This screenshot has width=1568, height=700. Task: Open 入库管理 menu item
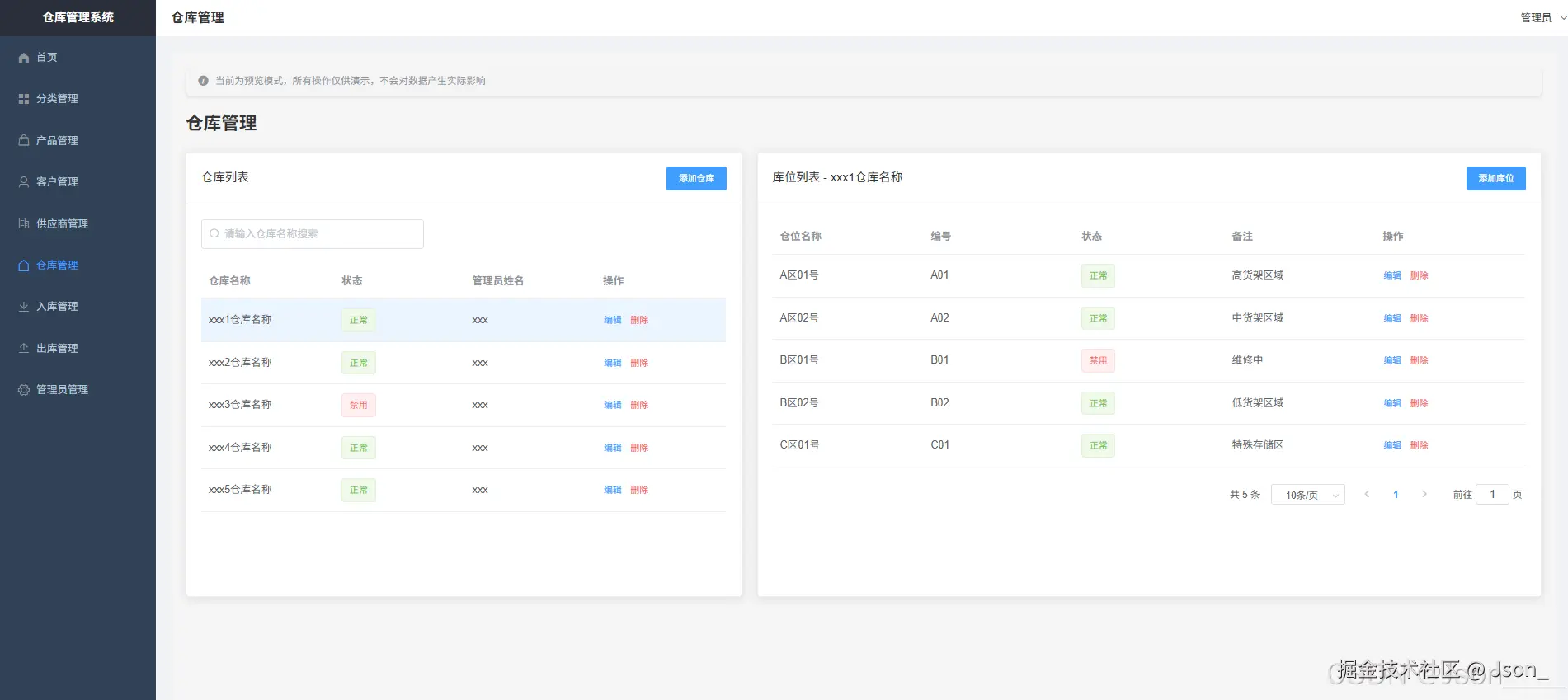click(78, 307)
